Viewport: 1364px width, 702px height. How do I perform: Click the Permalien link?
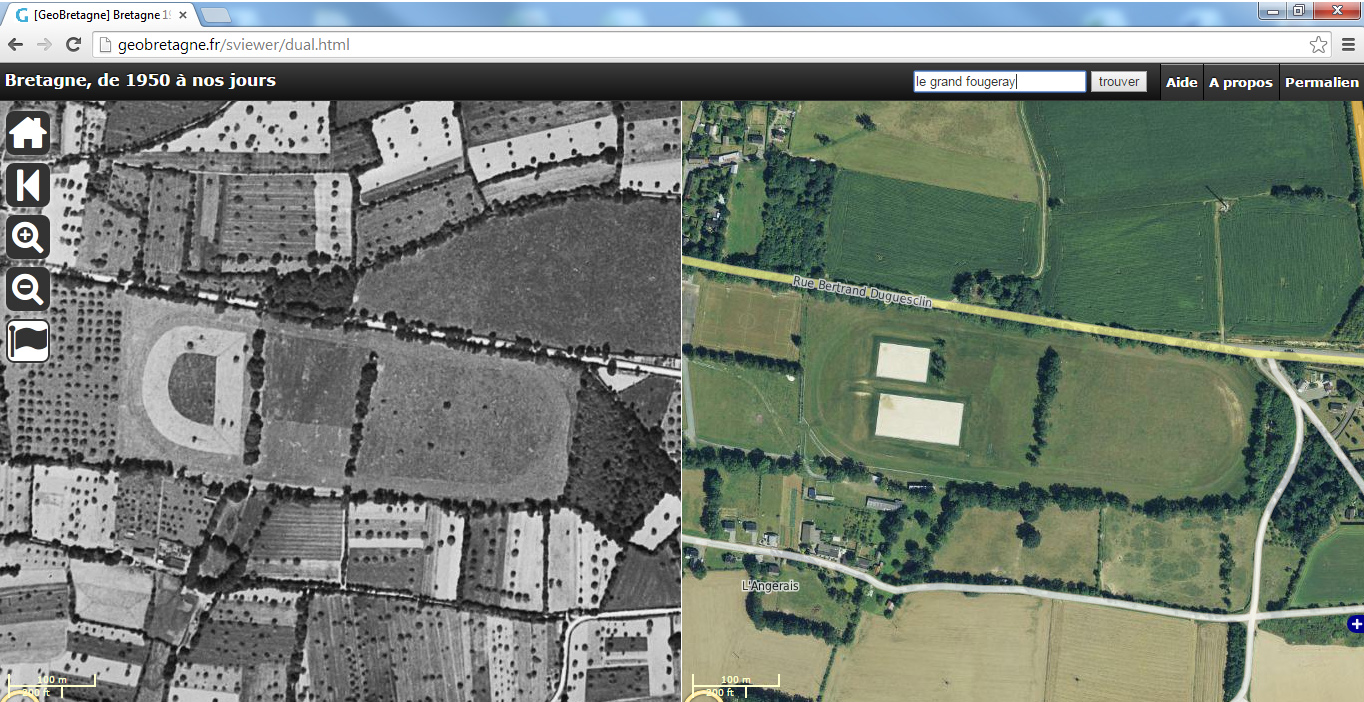[x=1322, y=82]
